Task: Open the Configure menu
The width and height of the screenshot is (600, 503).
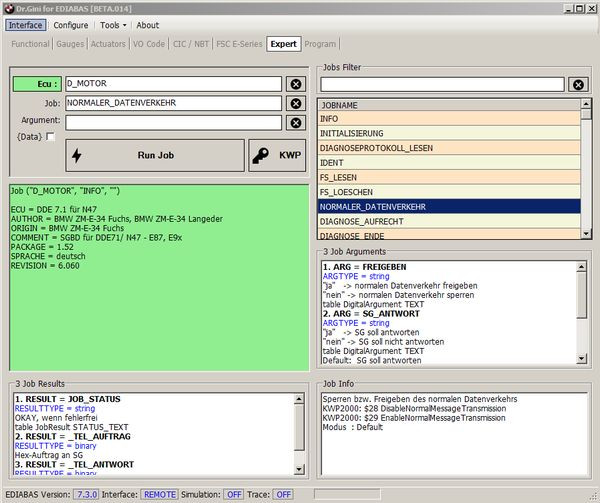Action: [x=70, y=25]
